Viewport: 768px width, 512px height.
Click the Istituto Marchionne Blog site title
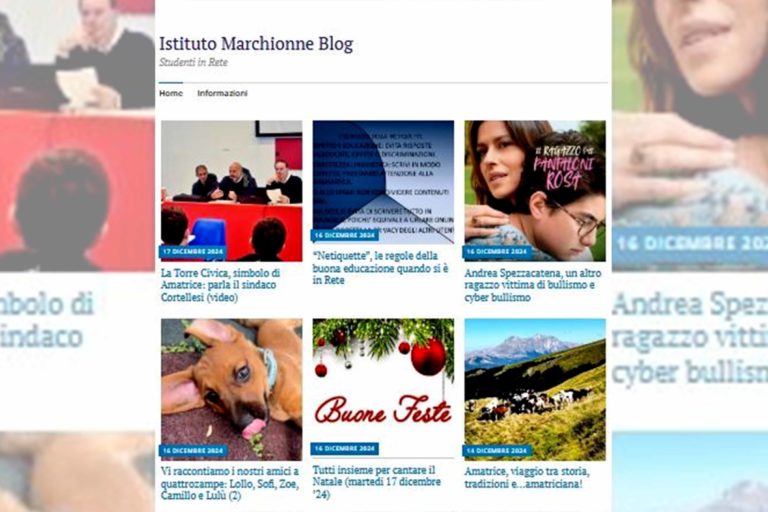coord(256,44)
